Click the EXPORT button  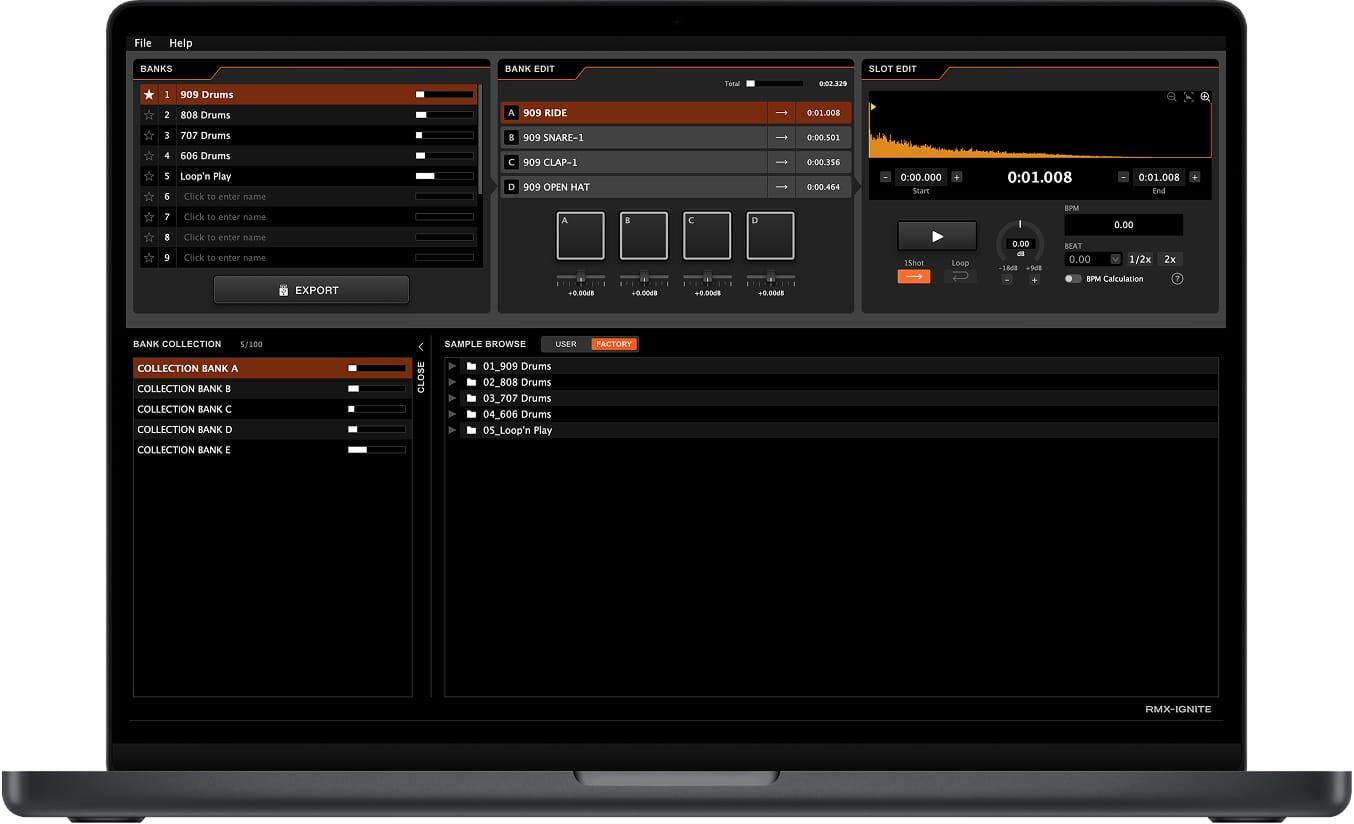tap(311, 290)
